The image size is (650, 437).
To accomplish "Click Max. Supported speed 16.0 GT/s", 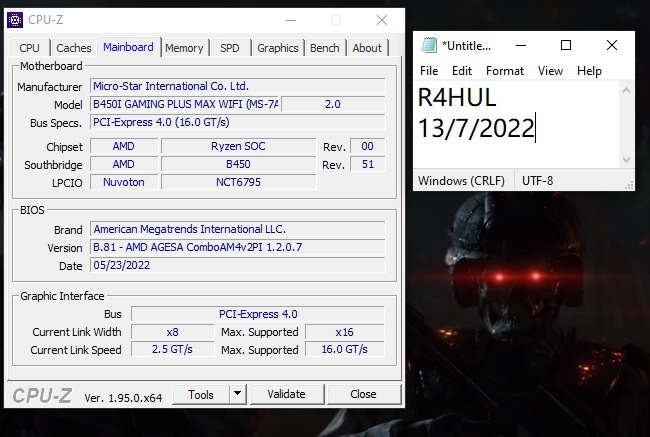I will click(x=345, y=350).
